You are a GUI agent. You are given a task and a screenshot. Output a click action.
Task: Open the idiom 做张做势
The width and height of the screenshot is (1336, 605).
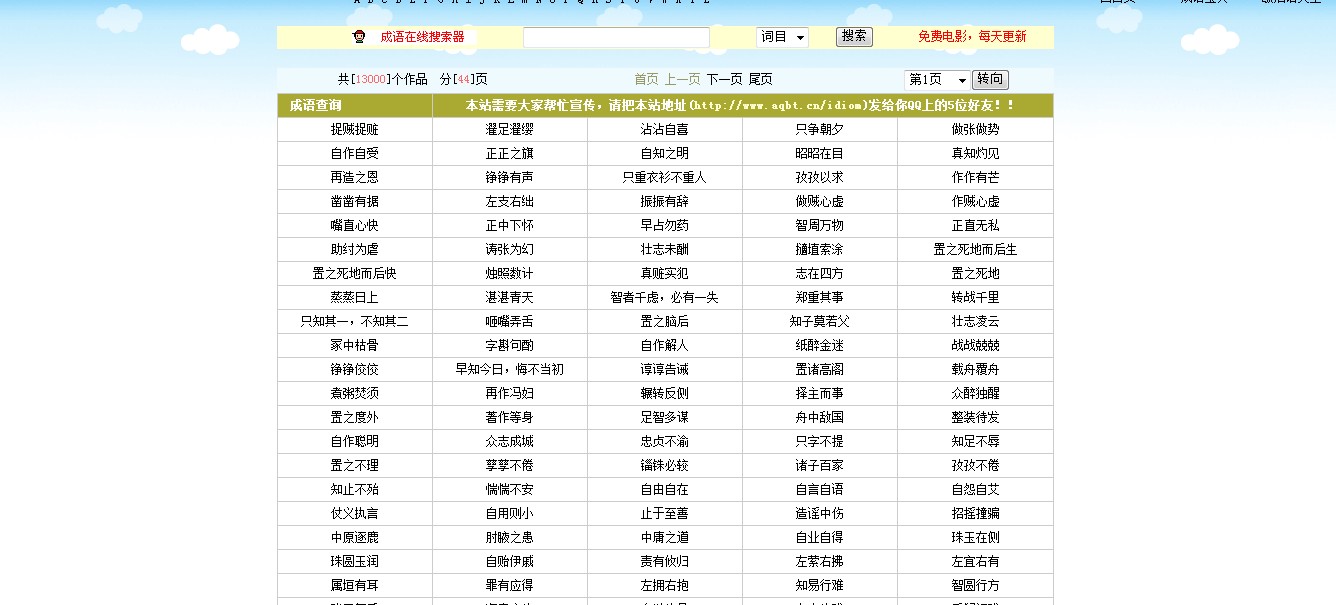pyautogui.click(x=975, y=130)
